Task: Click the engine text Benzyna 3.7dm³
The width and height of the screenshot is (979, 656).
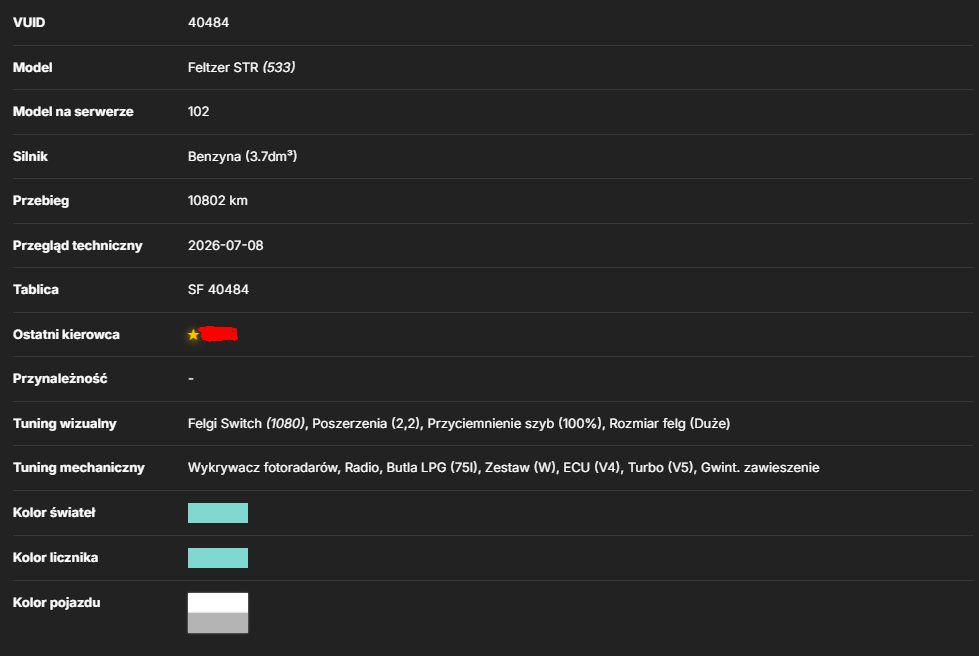Action: click(242, 156)
